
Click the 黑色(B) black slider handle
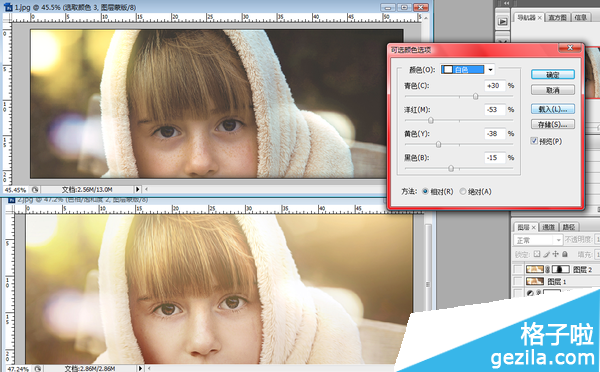pos(451,168)
